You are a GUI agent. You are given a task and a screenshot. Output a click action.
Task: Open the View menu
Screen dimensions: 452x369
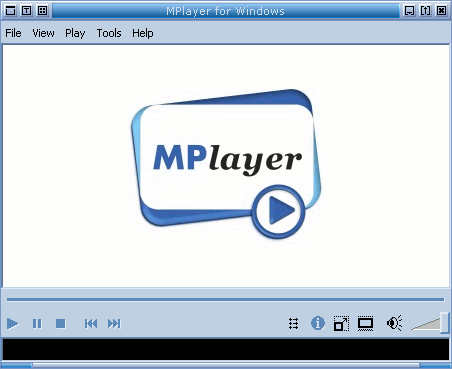pos(43,33)
